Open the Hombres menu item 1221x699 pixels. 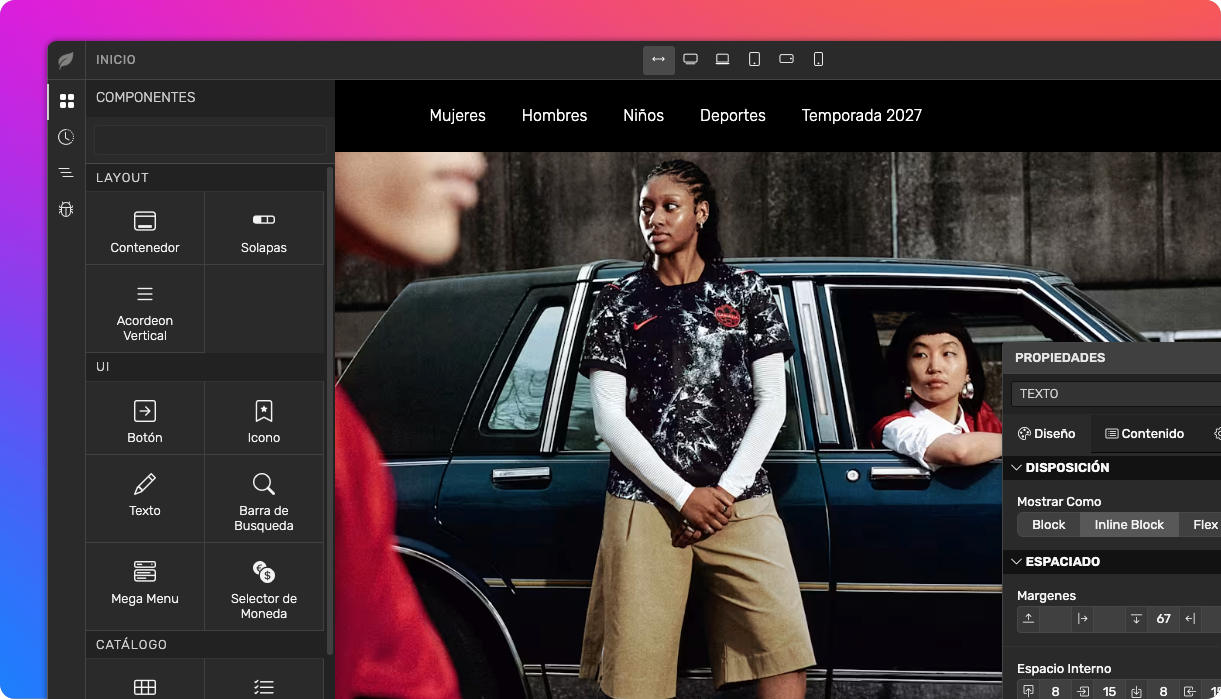pos(554,116)
